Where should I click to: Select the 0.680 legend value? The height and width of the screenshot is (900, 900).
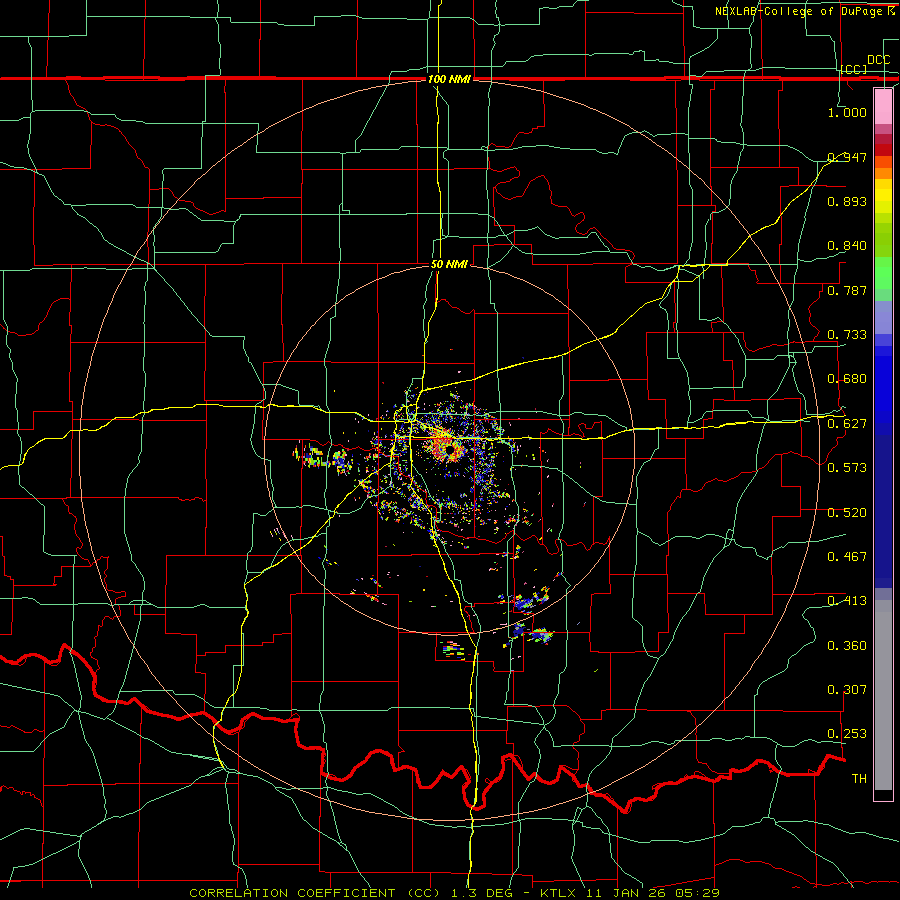(847, 379)
